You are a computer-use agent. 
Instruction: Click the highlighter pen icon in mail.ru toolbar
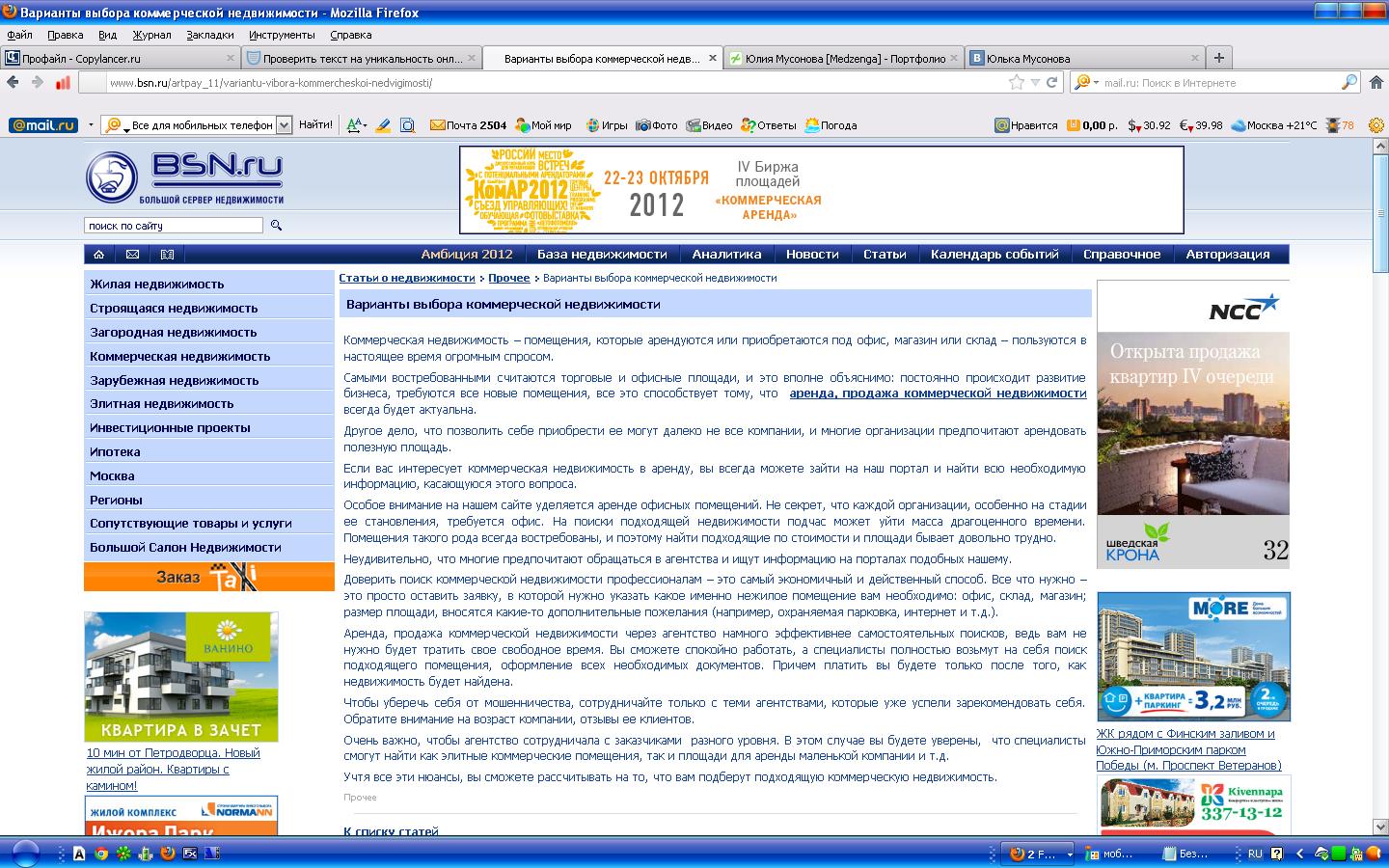tap(383, 125)
